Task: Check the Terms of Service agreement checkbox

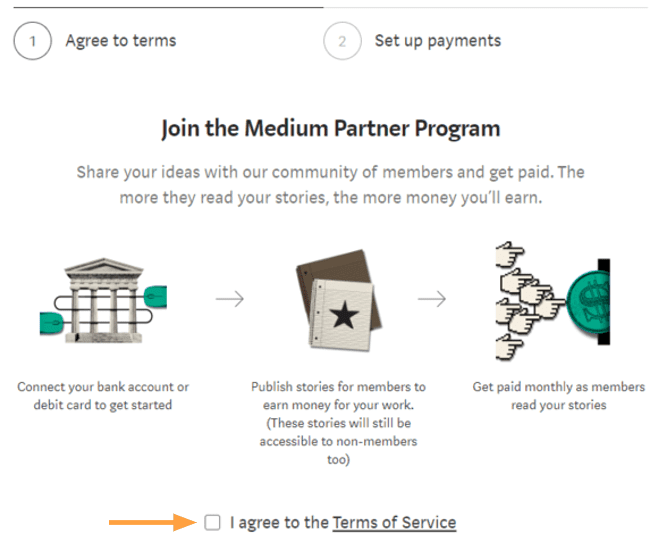Action: 212,522
